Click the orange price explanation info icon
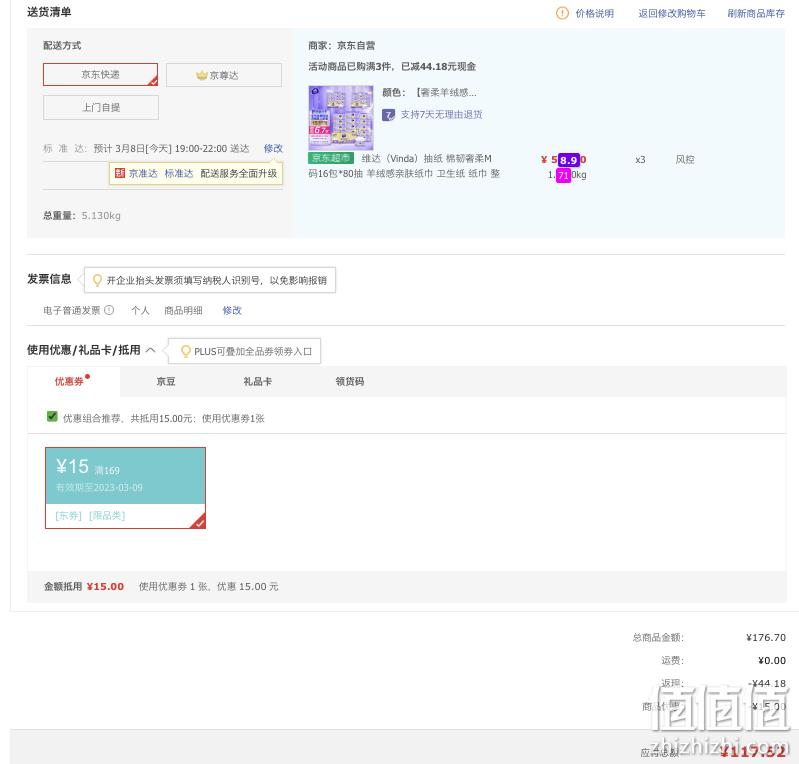799x764 pixels. 562,13
